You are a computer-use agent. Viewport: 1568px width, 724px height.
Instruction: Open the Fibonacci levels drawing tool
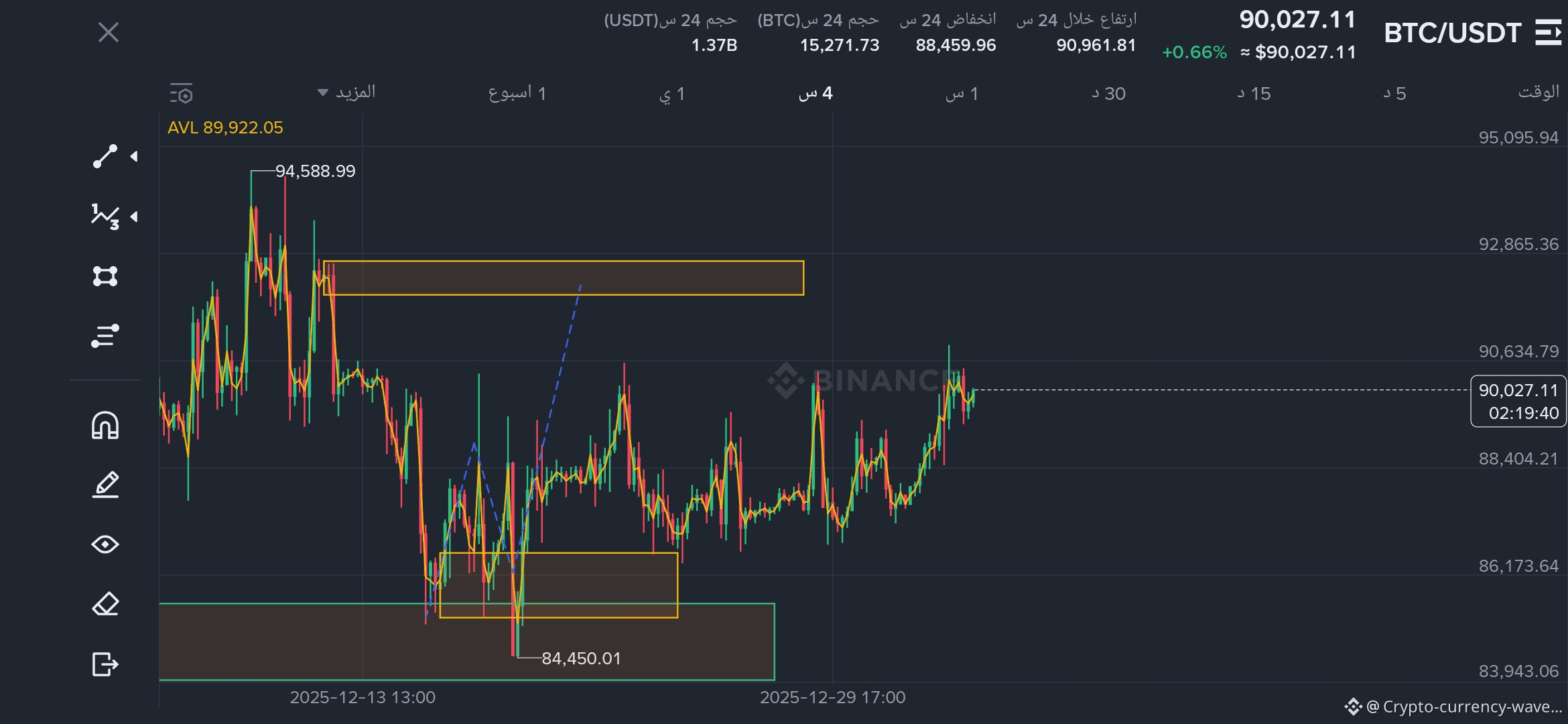[x=105, y=336]
